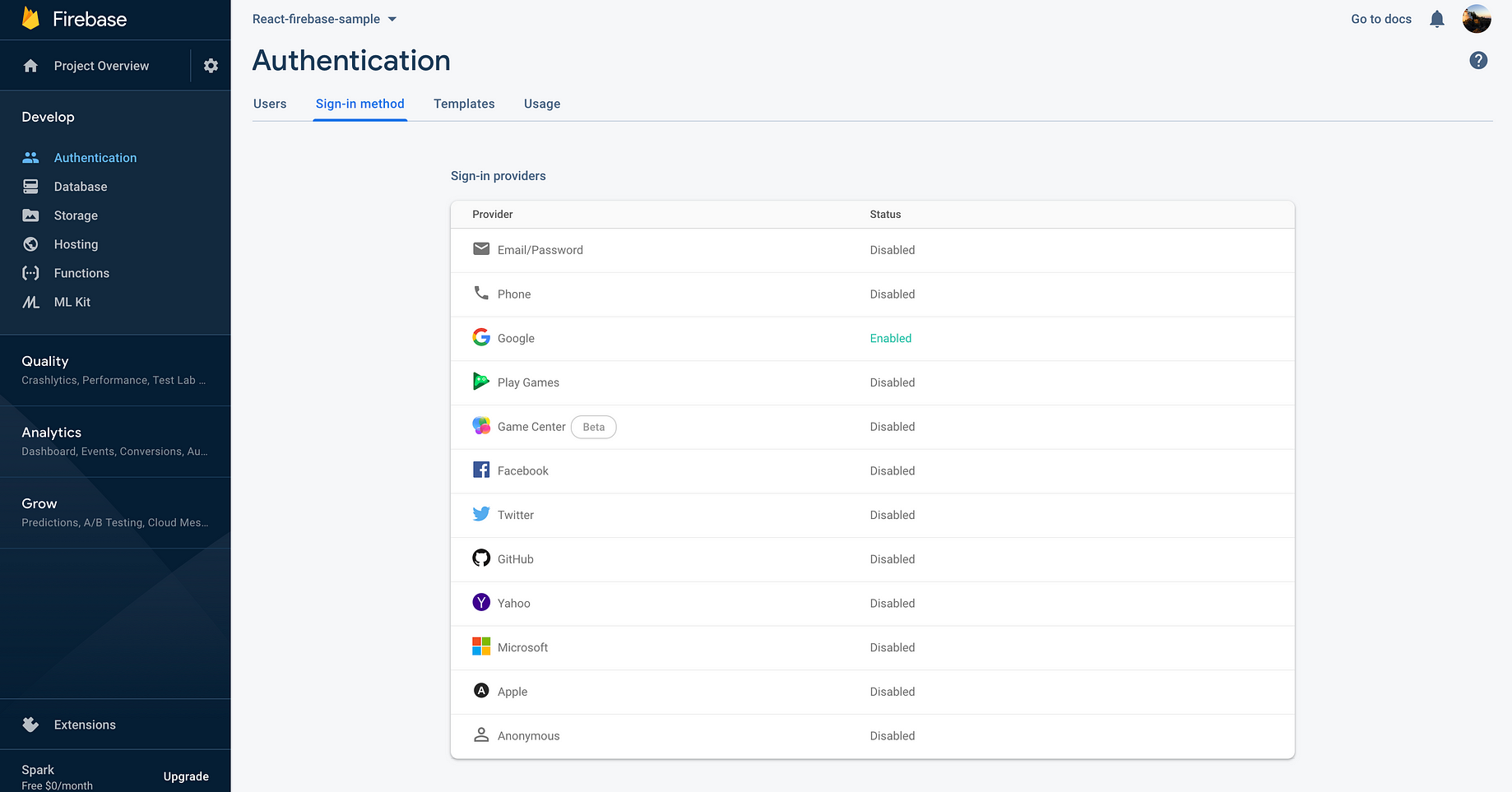The height and width of the screenshot is (792, 1512).
Task: Click the Microsoft provider name
Action: 522,647
